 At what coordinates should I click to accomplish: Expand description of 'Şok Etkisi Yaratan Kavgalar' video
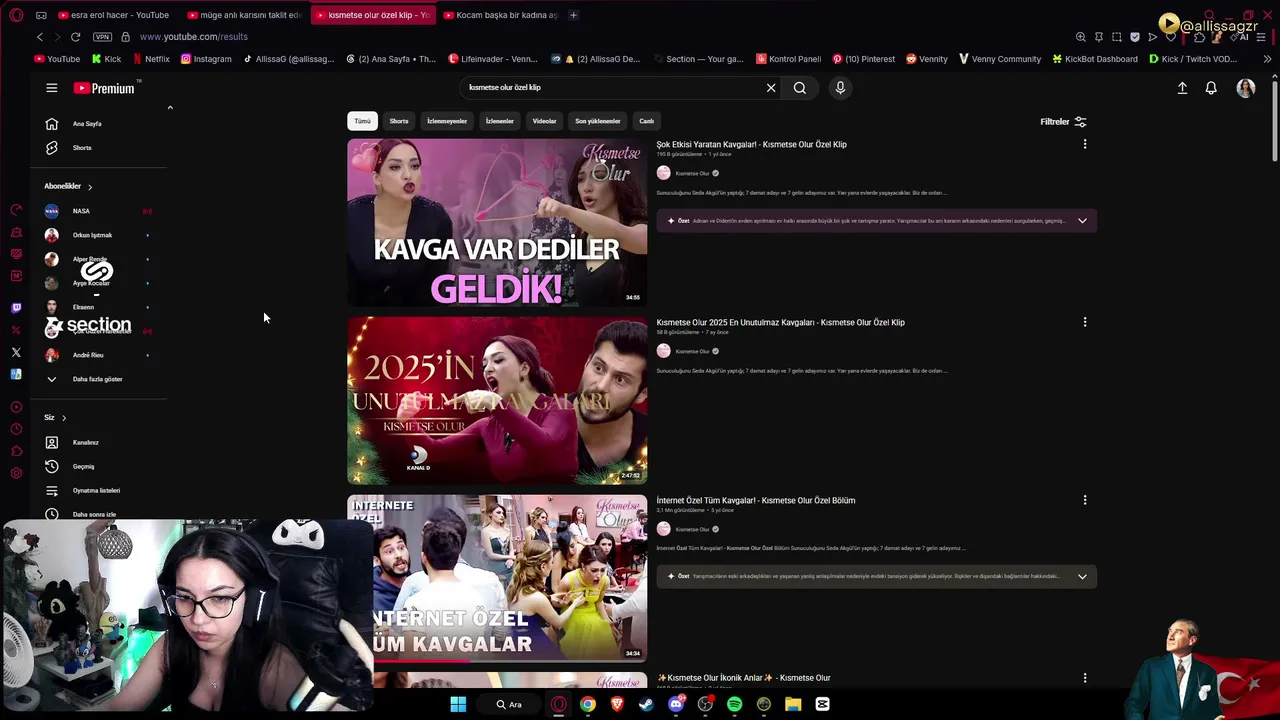click(x=1082, y=221)
